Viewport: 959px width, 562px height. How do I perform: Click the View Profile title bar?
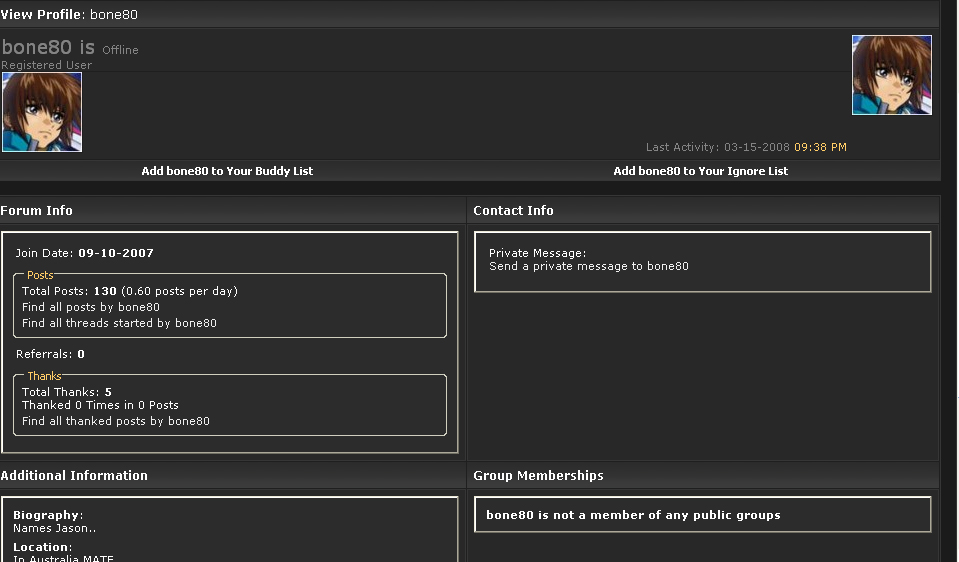(69, 15)
